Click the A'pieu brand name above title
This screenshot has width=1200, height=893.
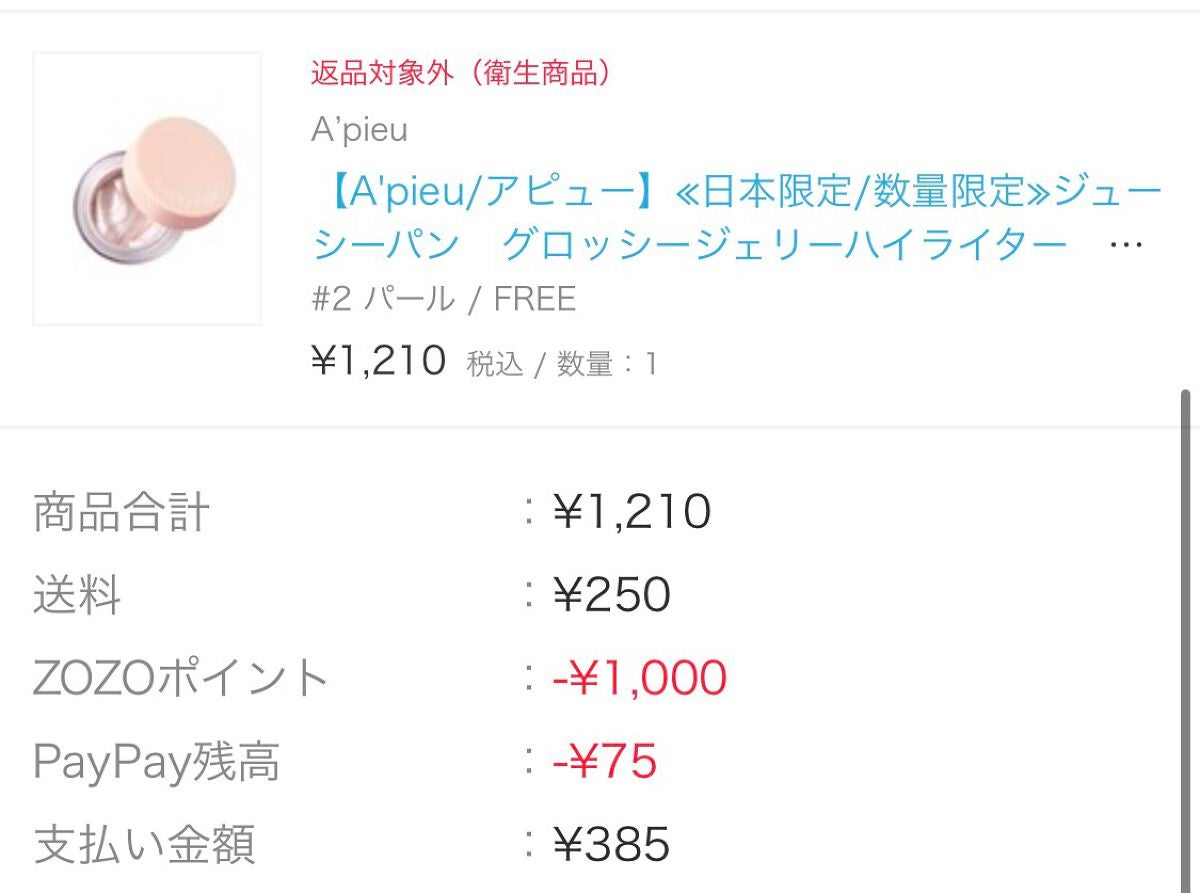click(x=359, y=130)
